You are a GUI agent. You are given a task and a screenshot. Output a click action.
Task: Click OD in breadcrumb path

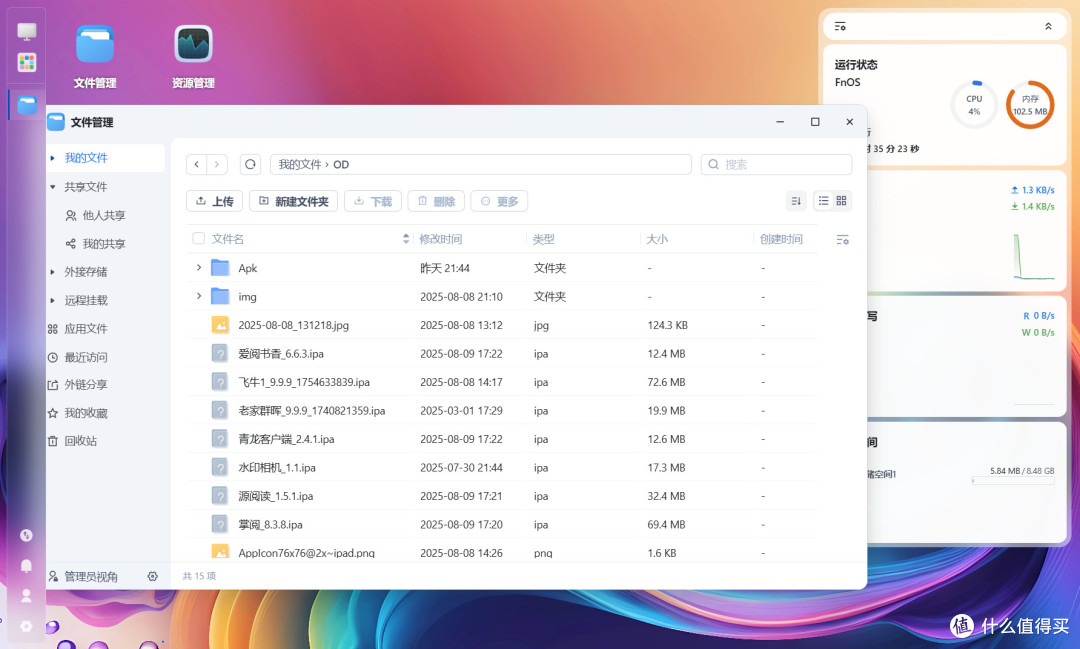[x=341, y=165]
